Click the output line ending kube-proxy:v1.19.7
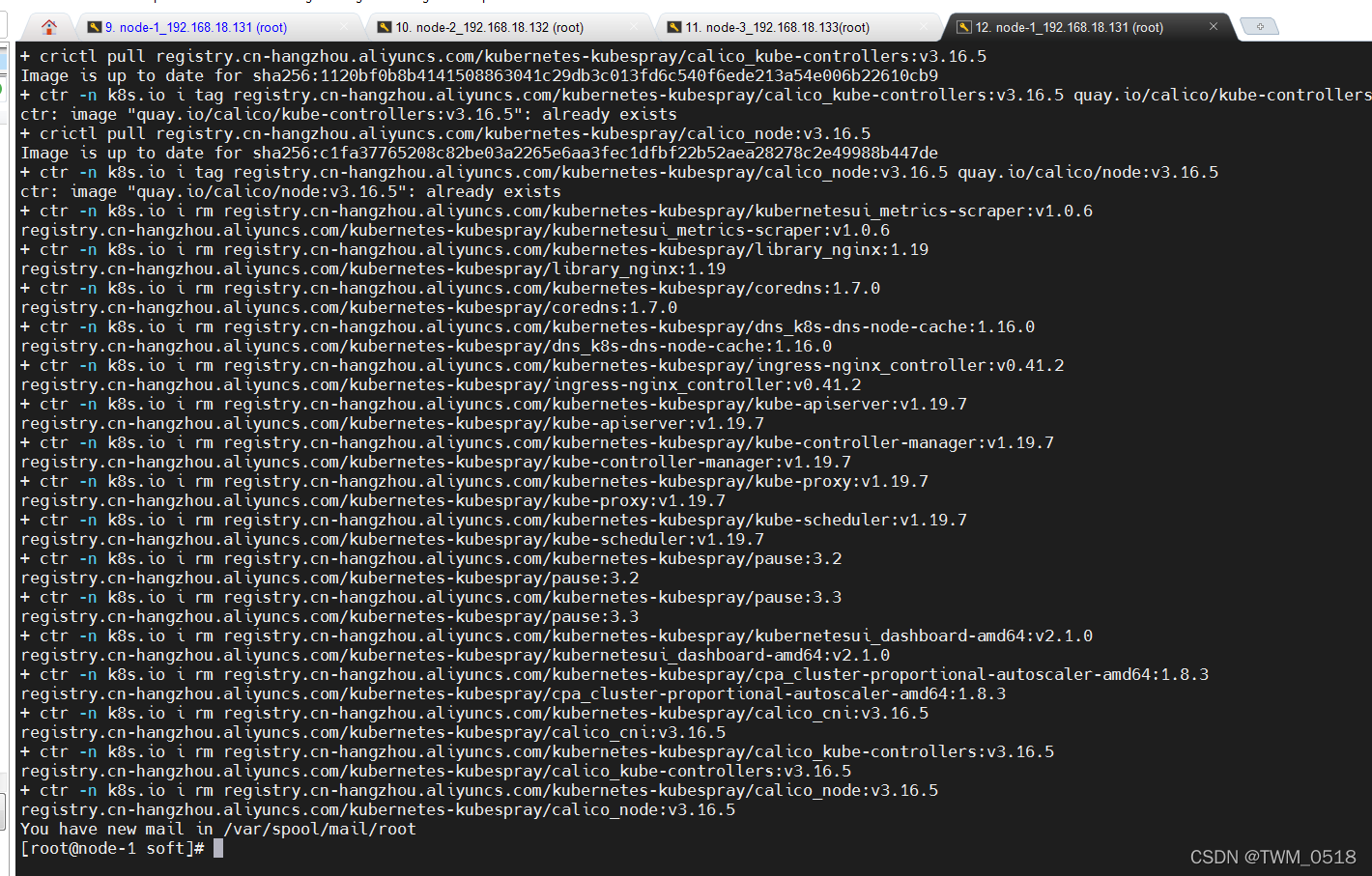The width and height of the screenshot is (1372, 876). [x=373, y=500]
